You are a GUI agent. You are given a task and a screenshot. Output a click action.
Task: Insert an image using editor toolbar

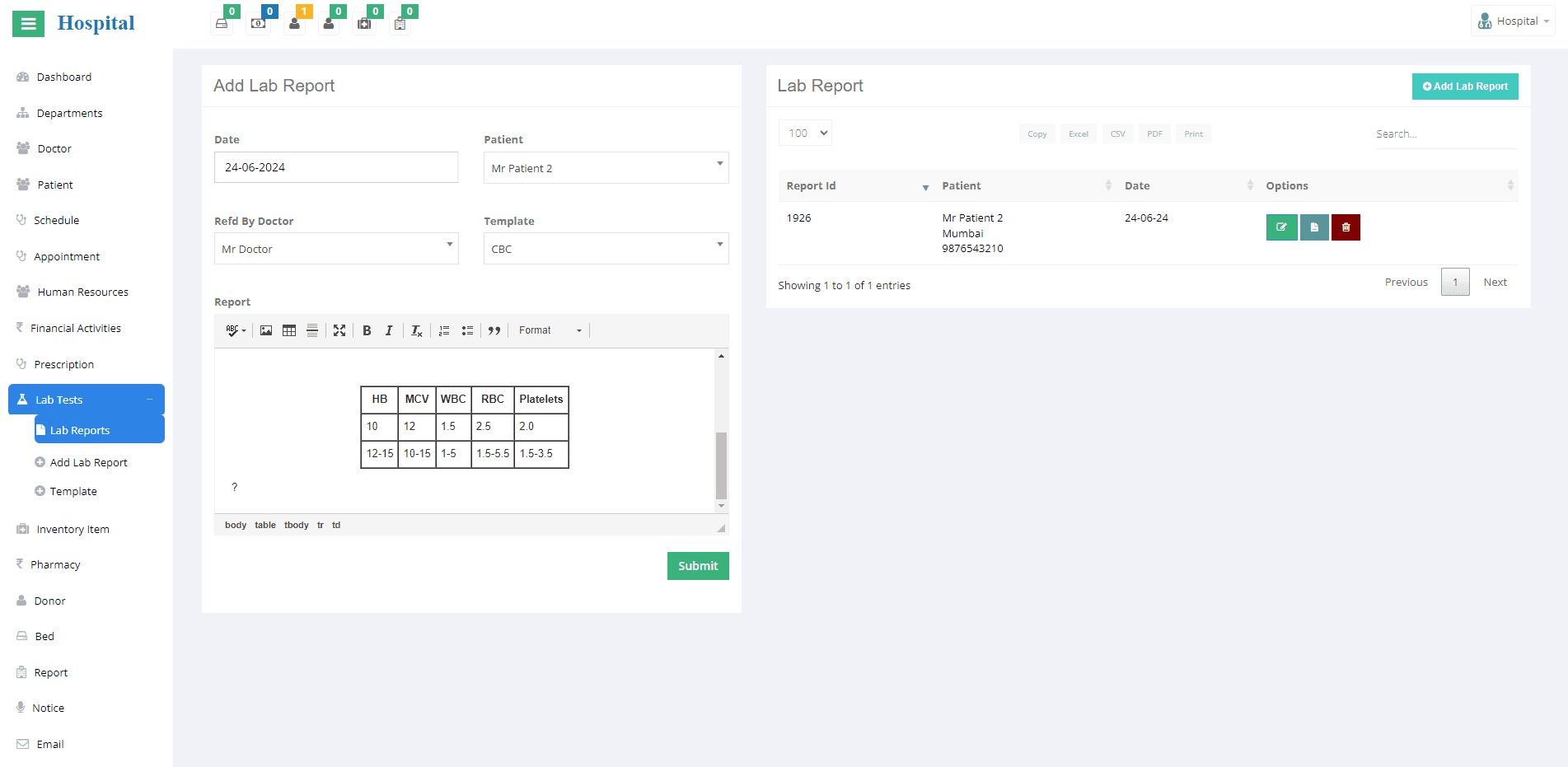(x=266, y=330)
